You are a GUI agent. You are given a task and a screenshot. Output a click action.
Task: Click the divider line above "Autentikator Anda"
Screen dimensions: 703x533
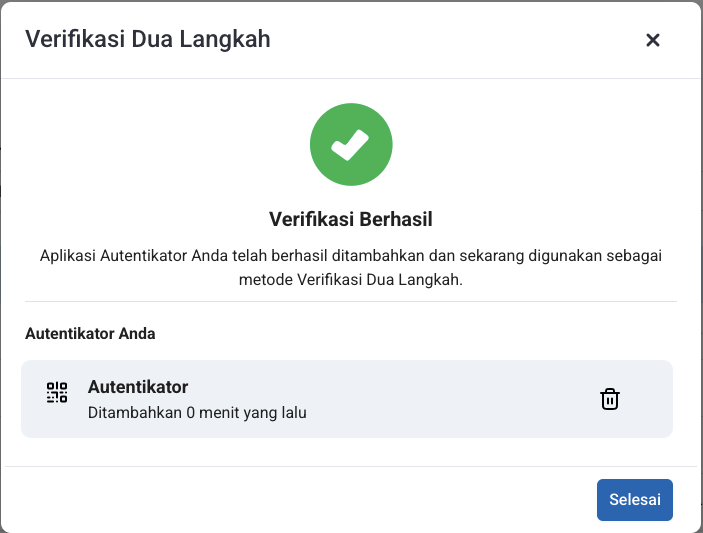(351, 301)
